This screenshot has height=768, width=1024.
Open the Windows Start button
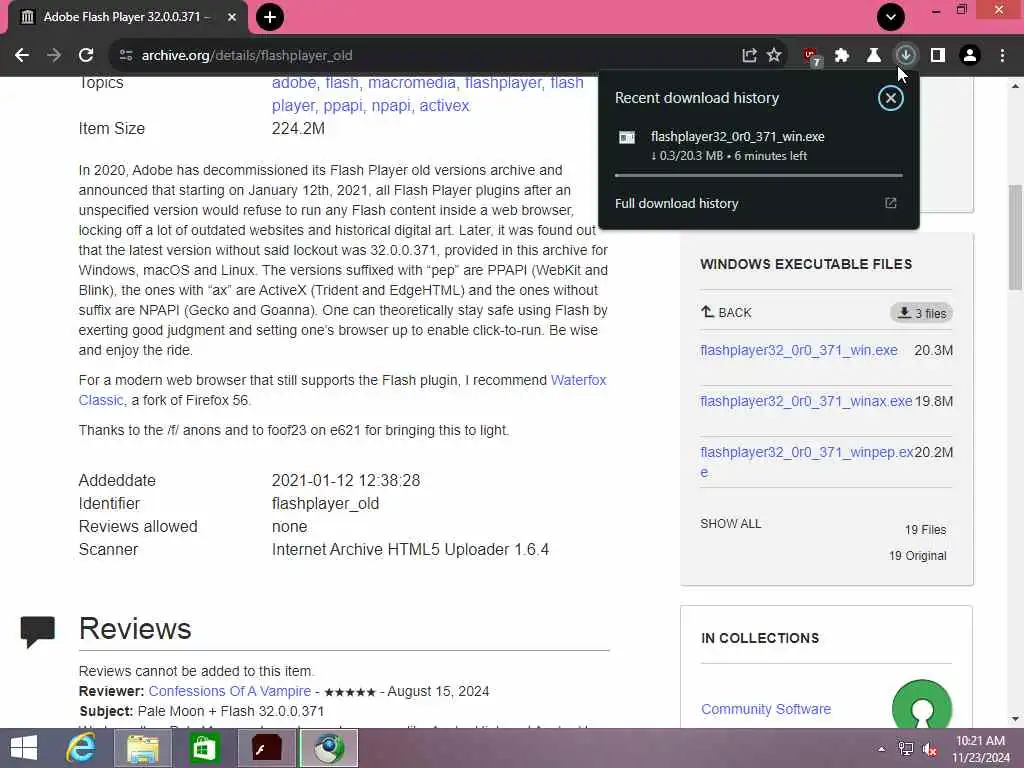click(x=24, y=748)
